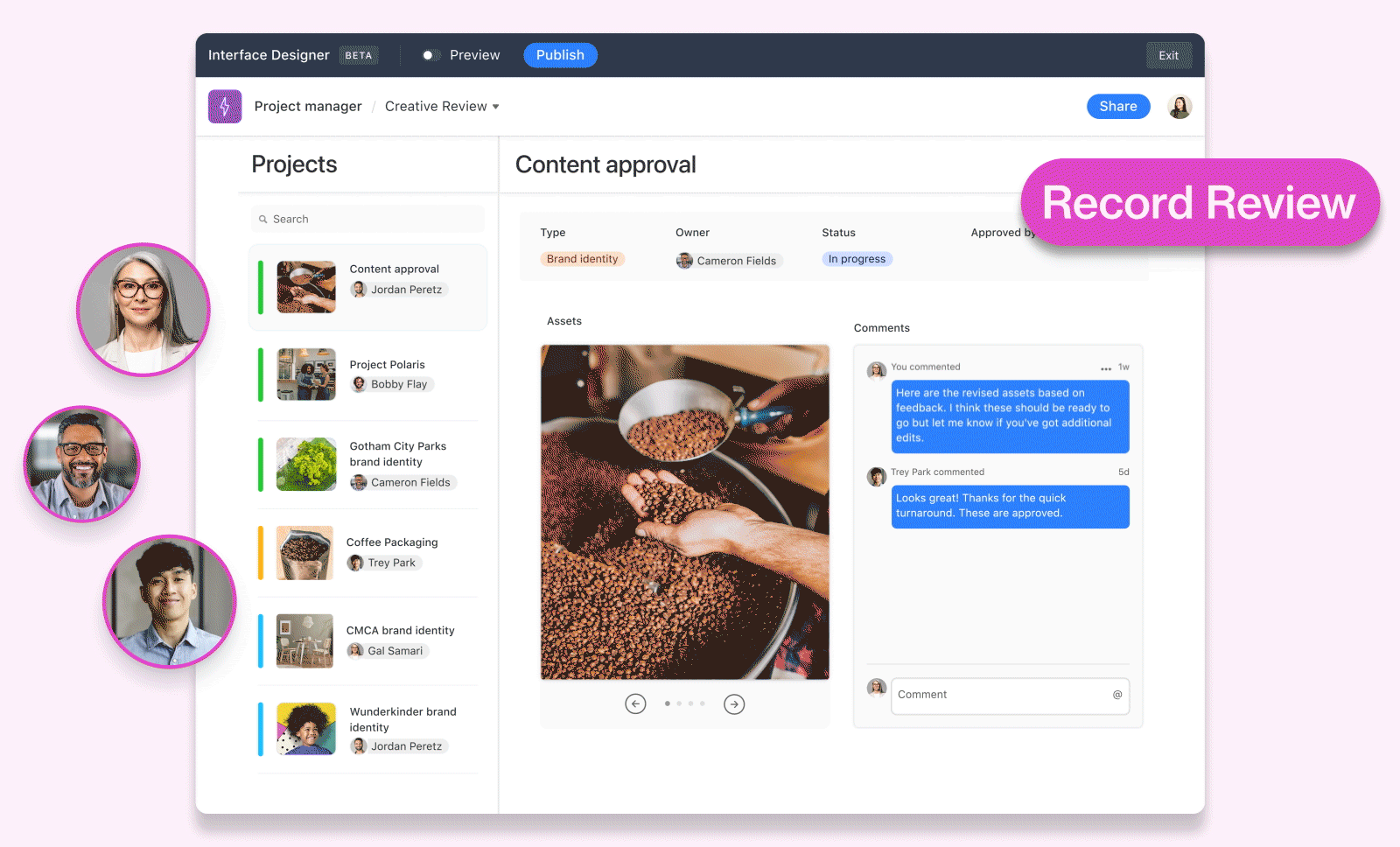
Task: Click the @ mention icon in the comment box
Action: pyautogui.click(x=1116, y=695)
